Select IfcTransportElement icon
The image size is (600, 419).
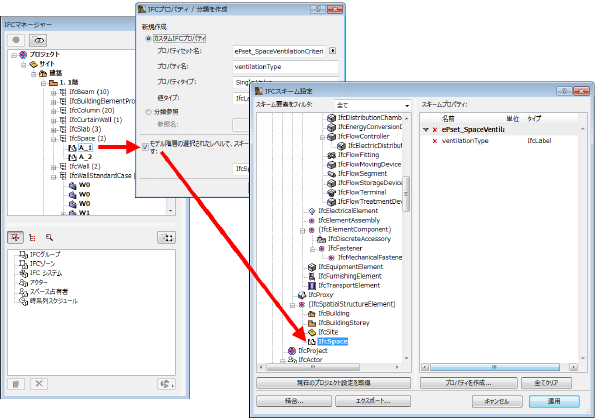(312, 286)
